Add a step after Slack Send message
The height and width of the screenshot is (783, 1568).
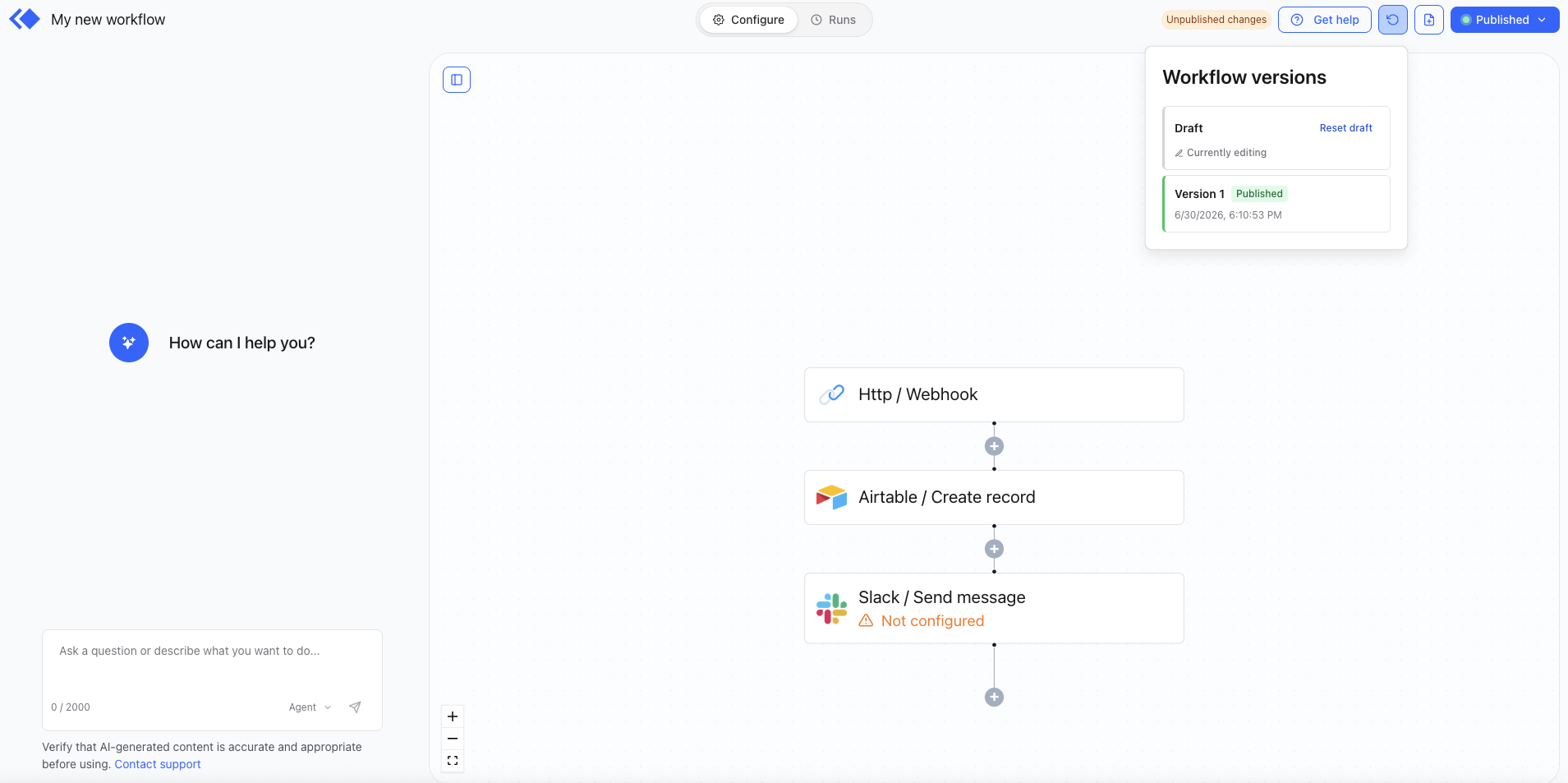point(994,697)
